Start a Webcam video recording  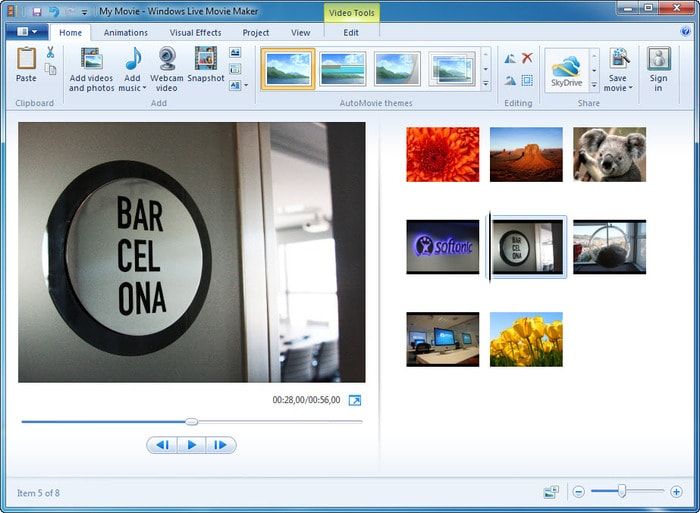(167, 70)
